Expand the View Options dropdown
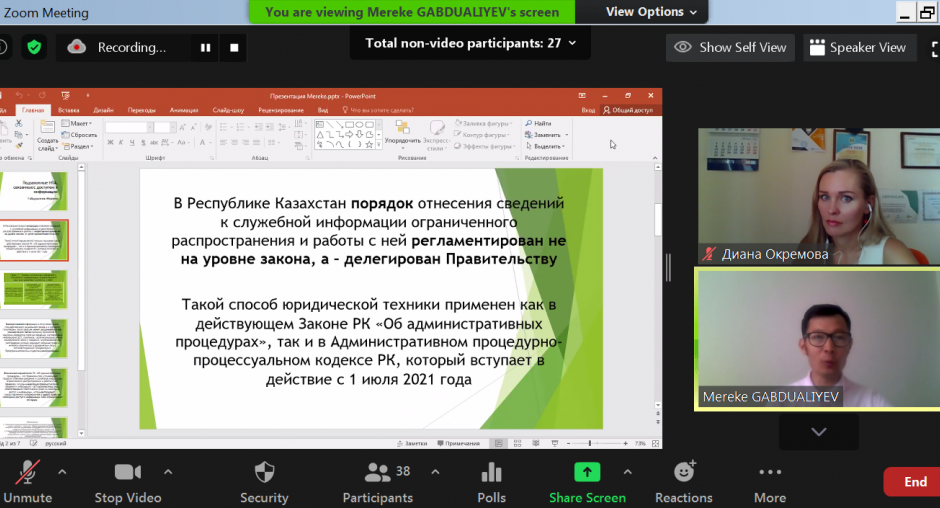This screenshot has width=940, height=508. (654, 12)
